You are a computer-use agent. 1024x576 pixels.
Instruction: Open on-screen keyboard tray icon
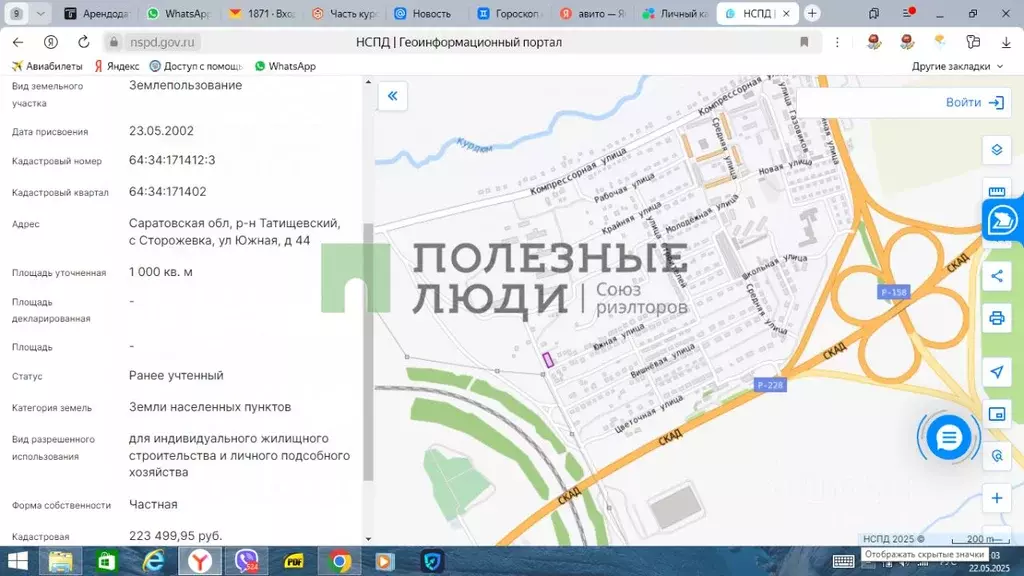point(843,561)
